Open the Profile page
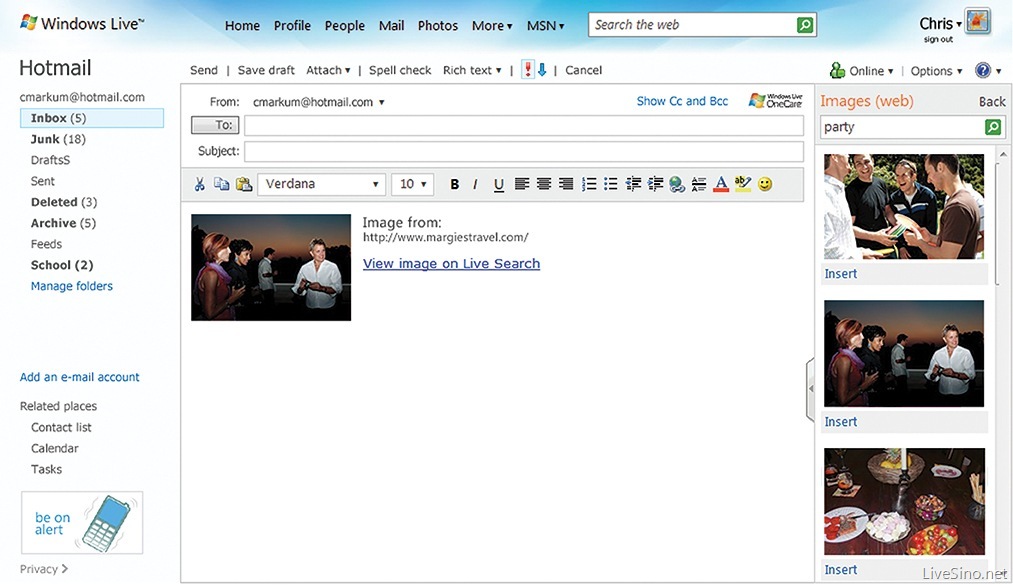The height and width of the screenshot is (585, 1013). pyautogui.click(x=292, y=26)
